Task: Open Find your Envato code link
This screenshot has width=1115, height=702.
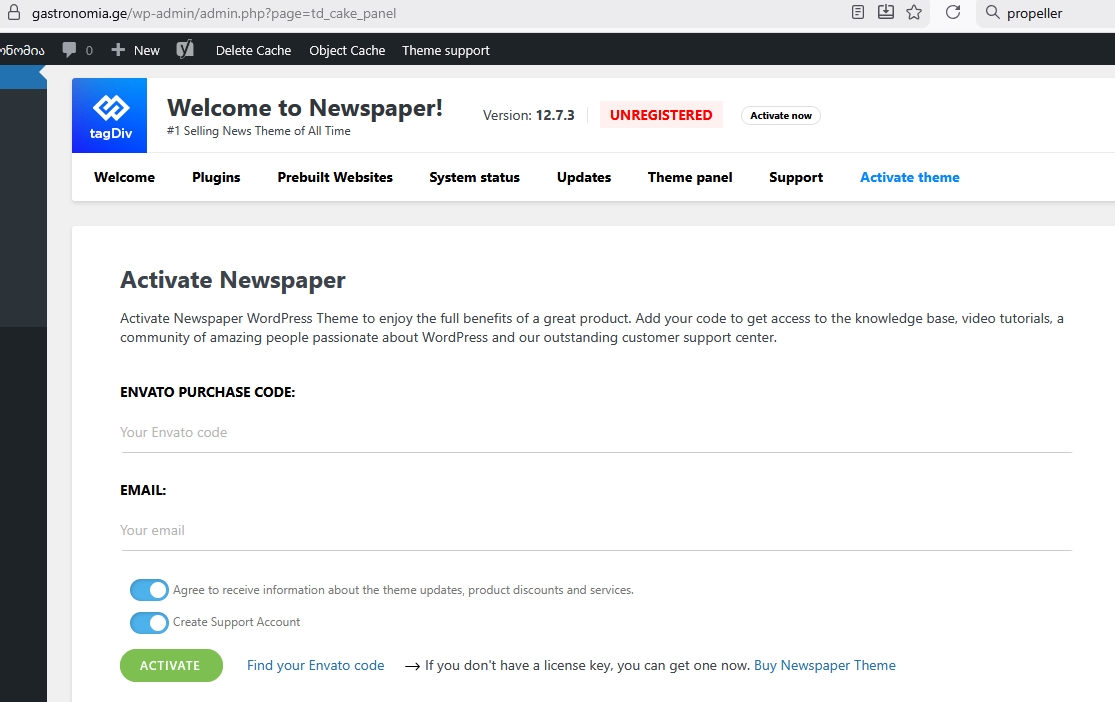Action: click(316, 665)
